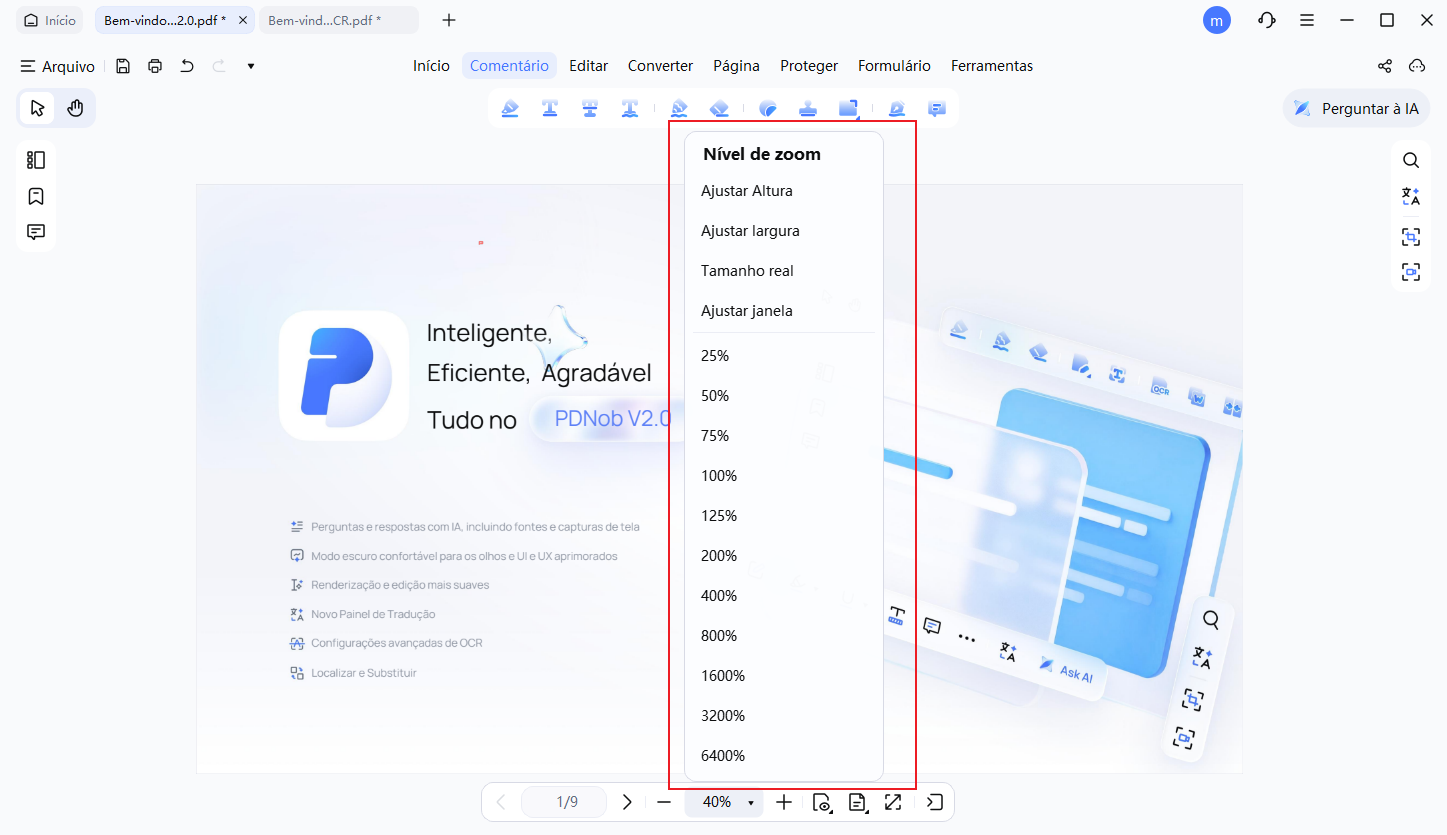The image size is (1447, 835).
Task: Click the page number input field
Action: click(x=563, y=802)
